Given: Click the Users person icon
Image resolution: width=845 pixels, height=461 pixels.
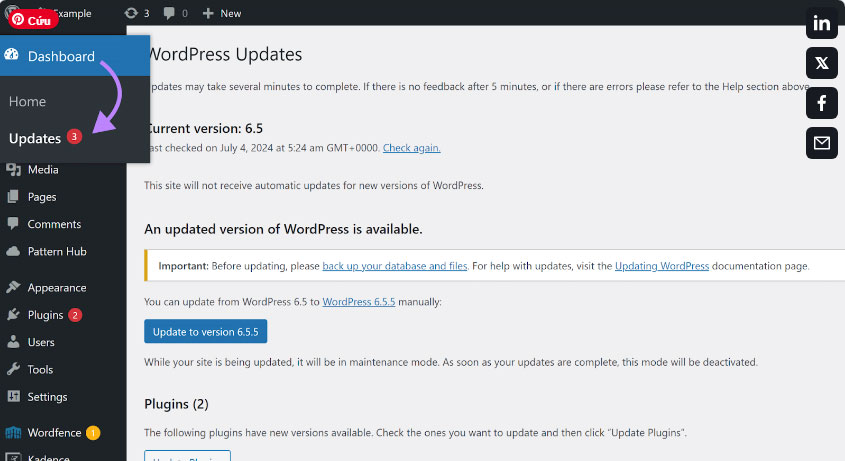Looking at the screenshot, I should pyautogui.click(x=13, y=342).
